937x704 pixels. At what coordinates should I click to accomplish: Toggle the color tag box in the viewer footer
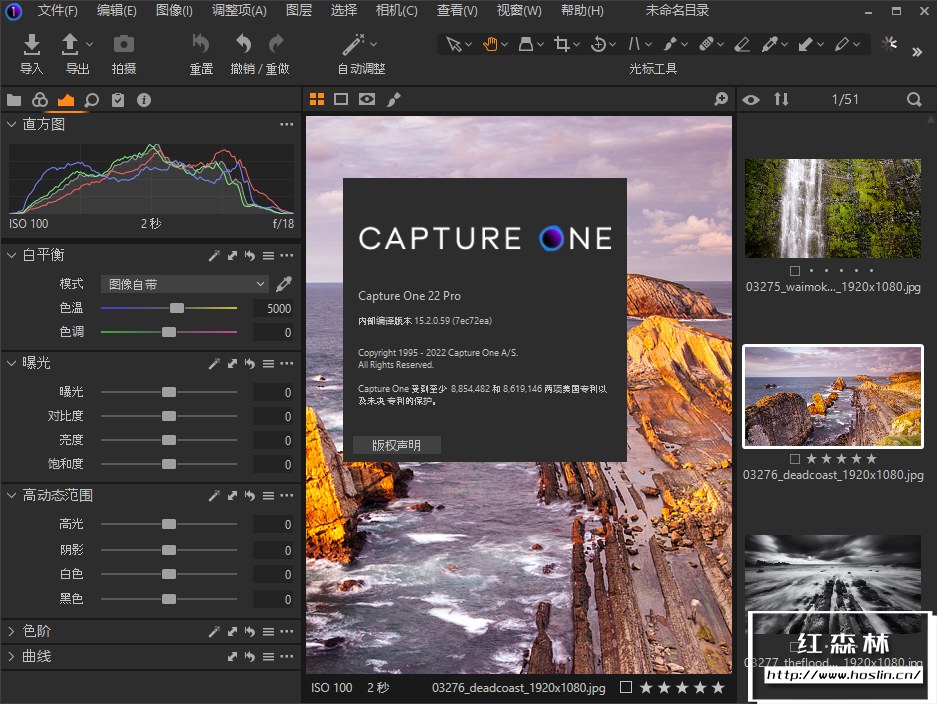click(625, 687)
